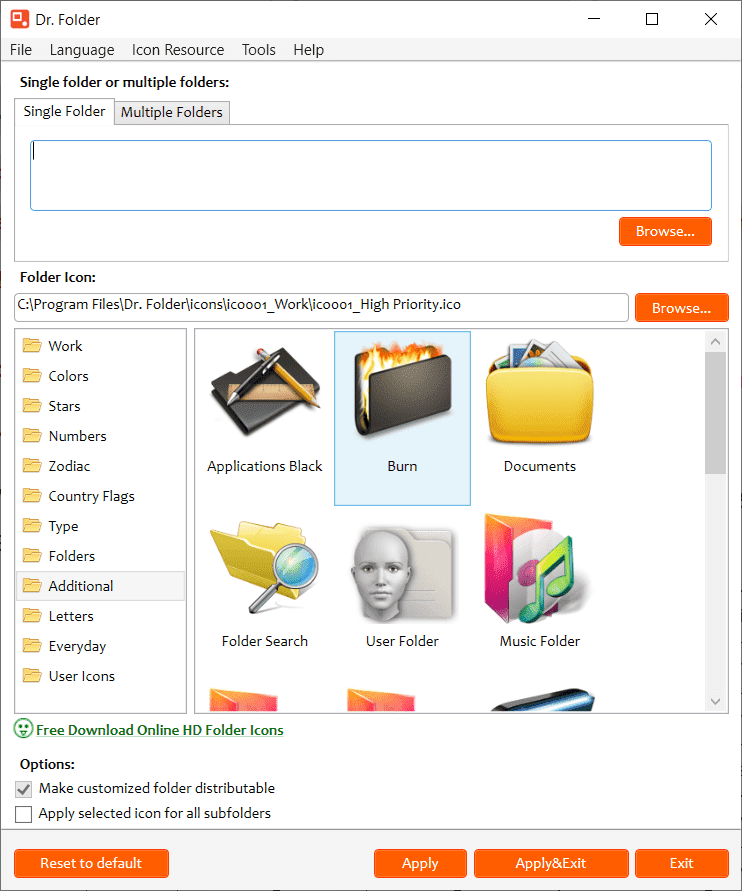Open the Help menu
The height and width of the screenshot is (891, 742).
(309, 50)
